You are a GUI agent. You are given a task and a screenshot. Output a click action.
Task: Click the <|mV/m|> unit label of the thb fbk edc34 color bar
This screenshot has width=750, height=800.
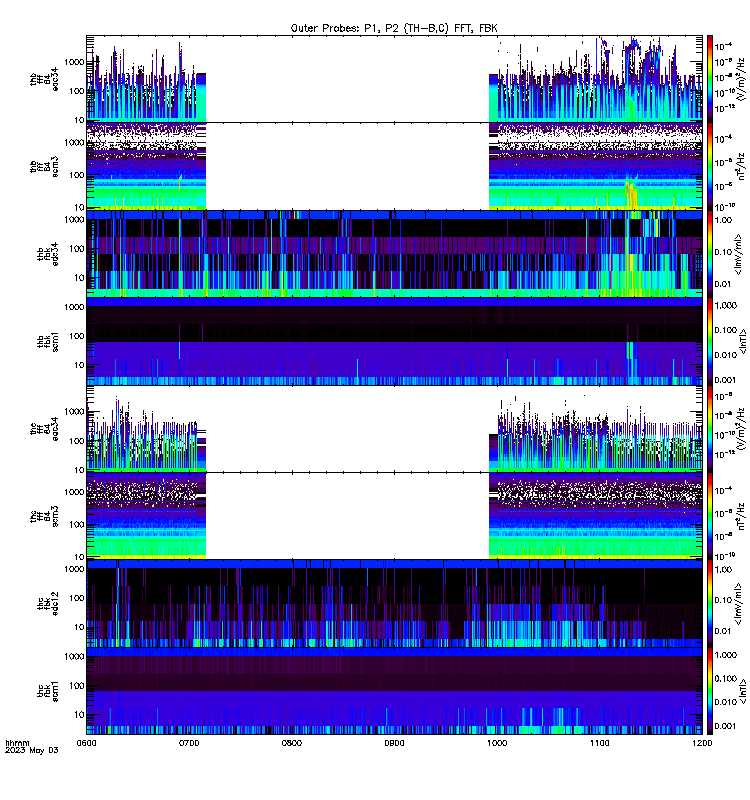pyautogui.click(x=737, y=254)
